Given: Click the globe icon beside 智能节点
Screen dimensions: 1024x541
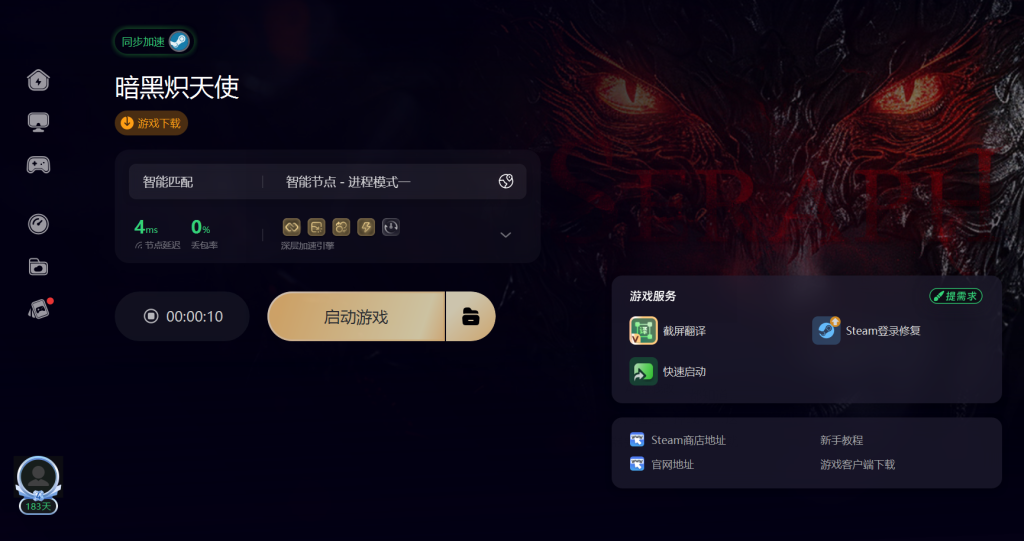Looking at the screenshot, I should pos(505,182).
